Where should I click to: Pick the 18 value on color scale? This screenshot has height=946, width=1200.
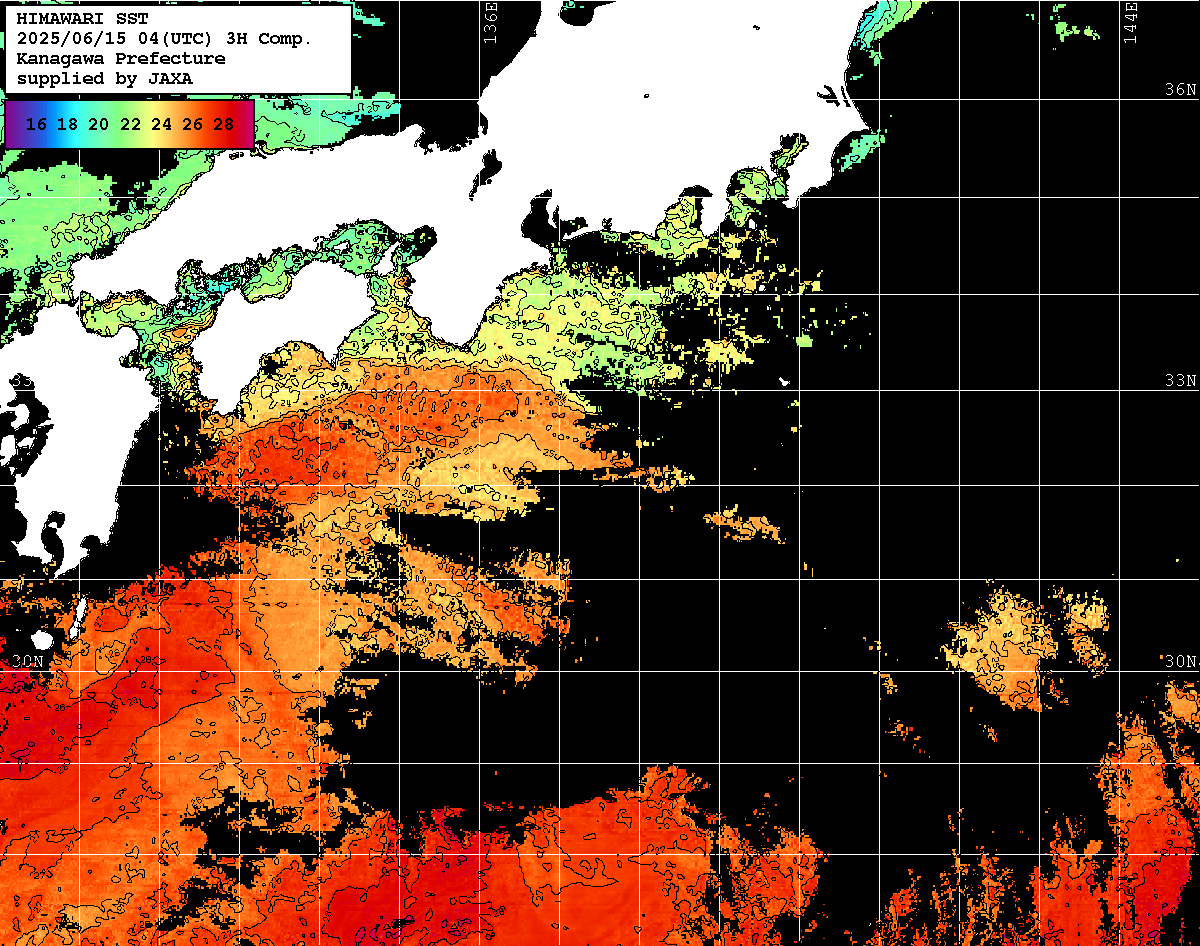pyautogui.click(x=67, y=124)
